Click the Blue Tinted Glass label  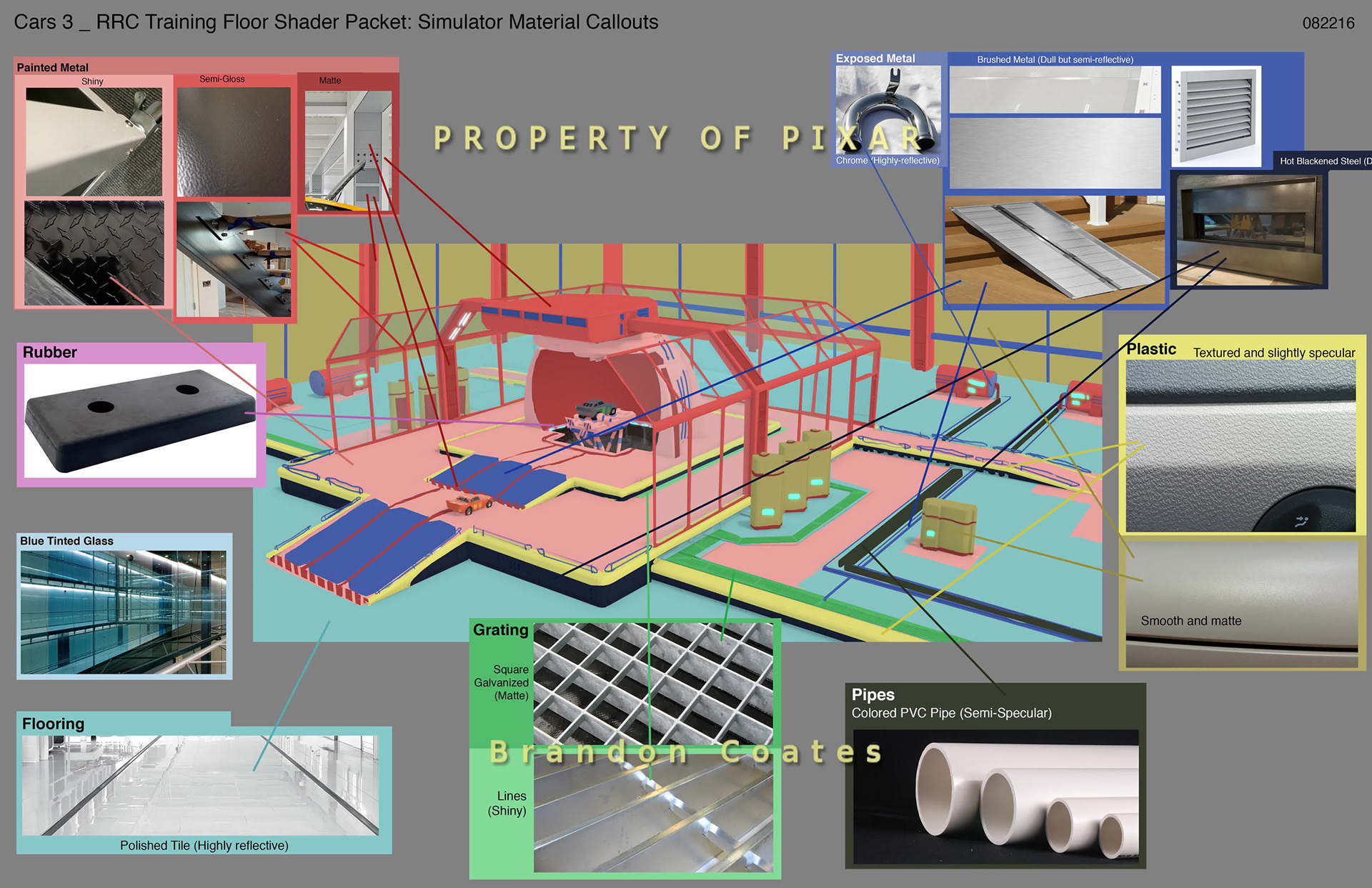point(66,541)
